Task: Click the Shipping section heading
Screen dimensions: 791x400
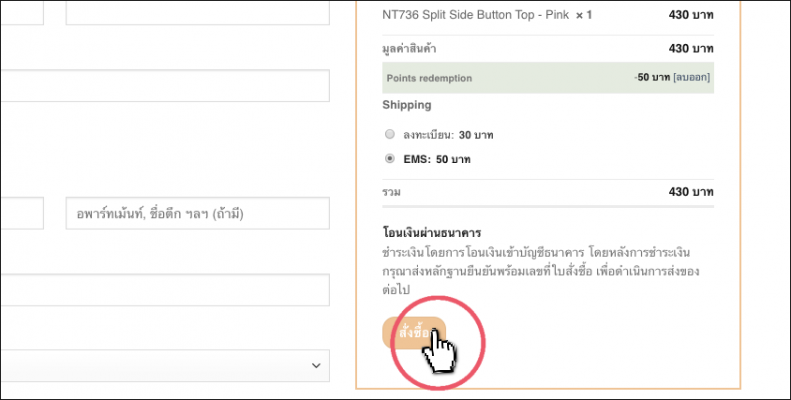Action: (x=407, y=104)
